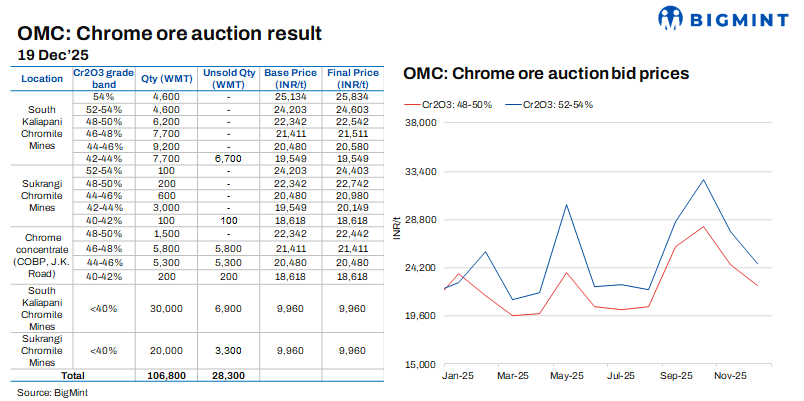Click the Chrome concentrate location cell

pyautogui.click(x=42, y=253)
